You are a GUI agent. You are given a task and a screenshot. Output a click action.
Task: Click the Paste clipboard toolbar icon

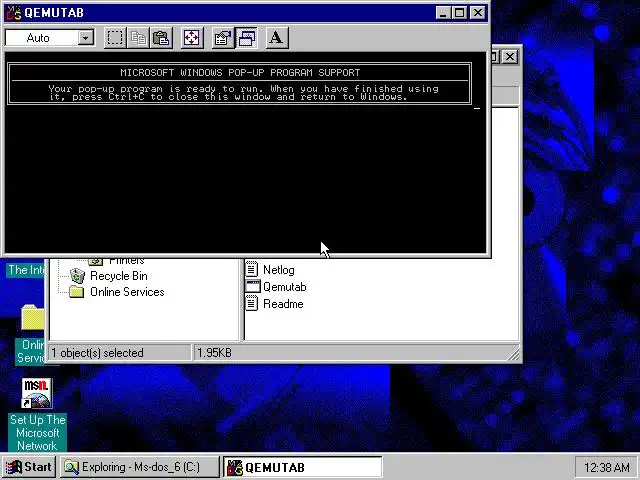coord(161,38)
